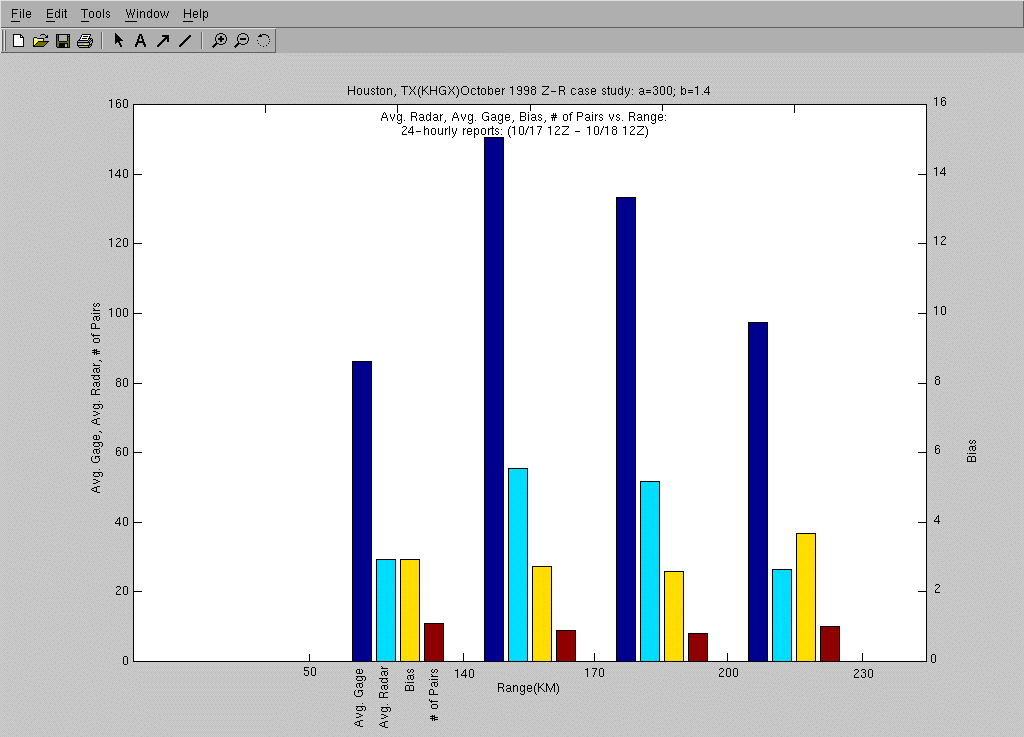1024x737 pixels.
Task: Click the right axis tick label '10'
Action: coord(940,311)
